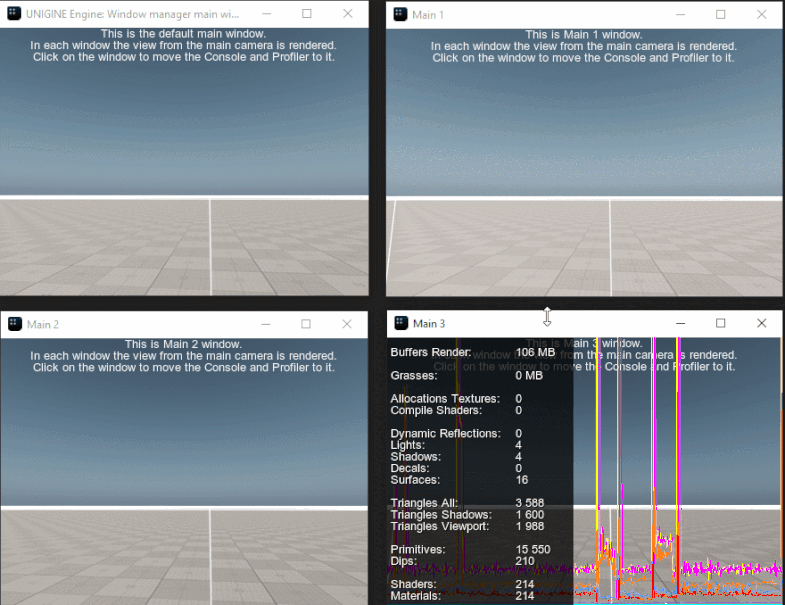Maximize the Main 2 window

(306, 324)
